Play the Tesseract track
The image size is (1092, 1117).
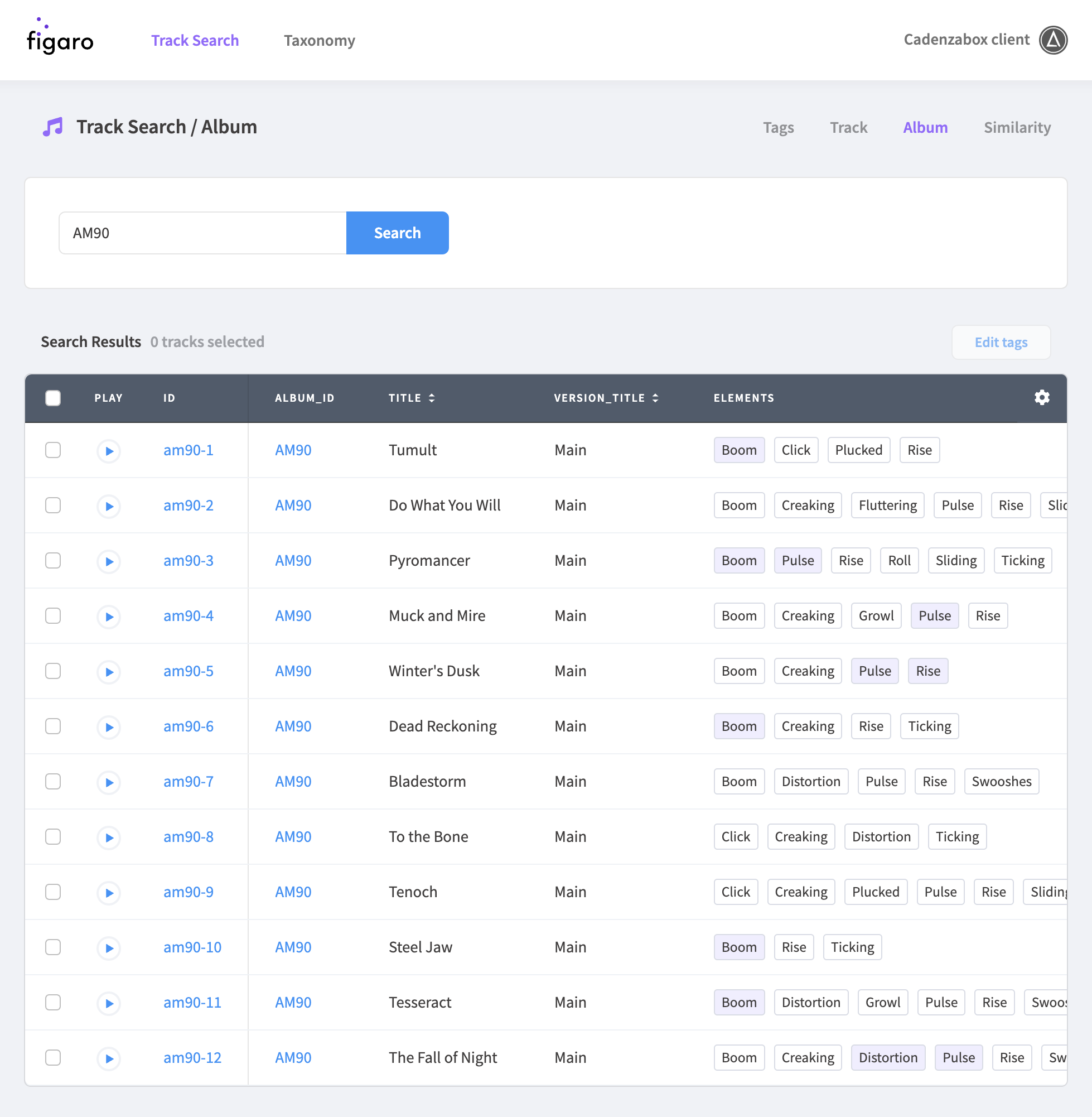(108, 1003)
